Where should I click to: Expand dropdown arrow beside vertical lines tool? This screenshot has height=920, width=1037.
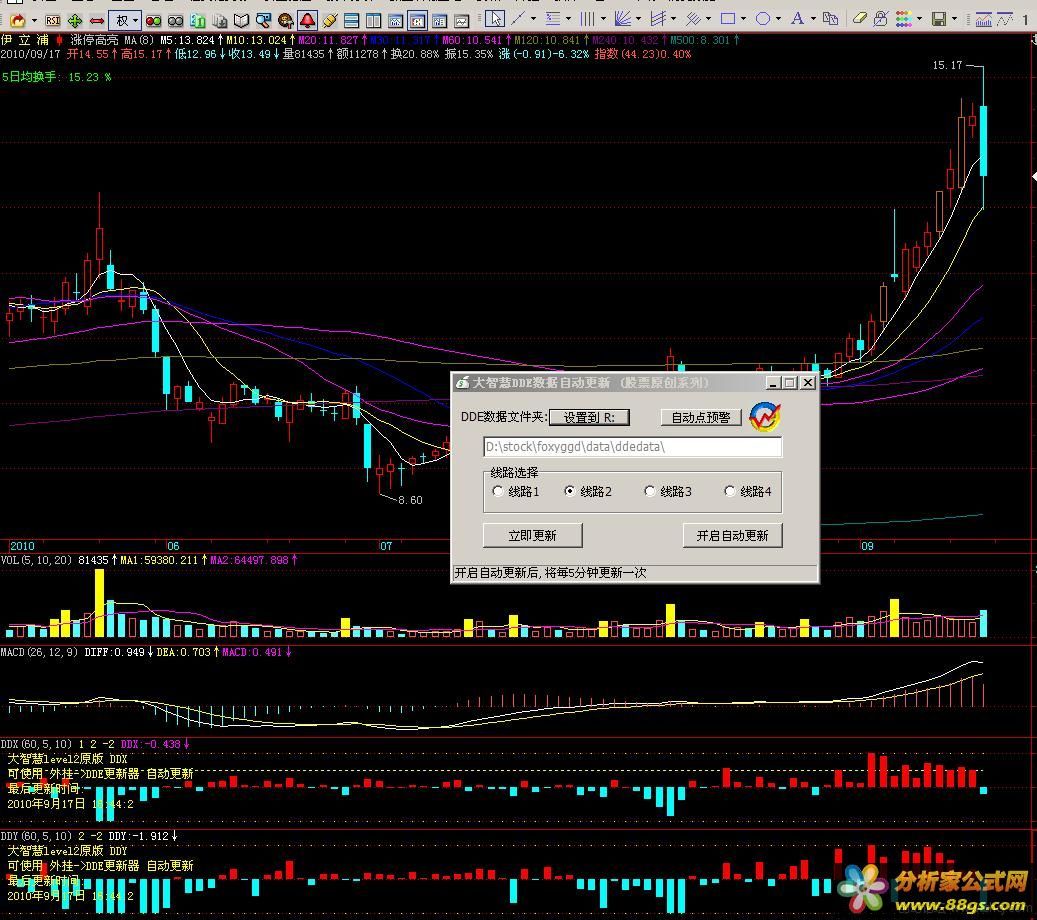click(x=603, y=19)
